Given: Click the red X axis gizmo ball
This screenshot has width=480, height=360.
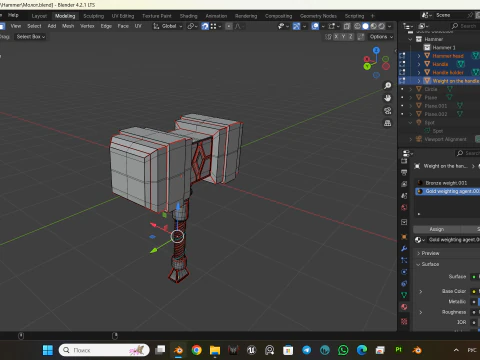Looking at the screenshot, I should (367, 59).
